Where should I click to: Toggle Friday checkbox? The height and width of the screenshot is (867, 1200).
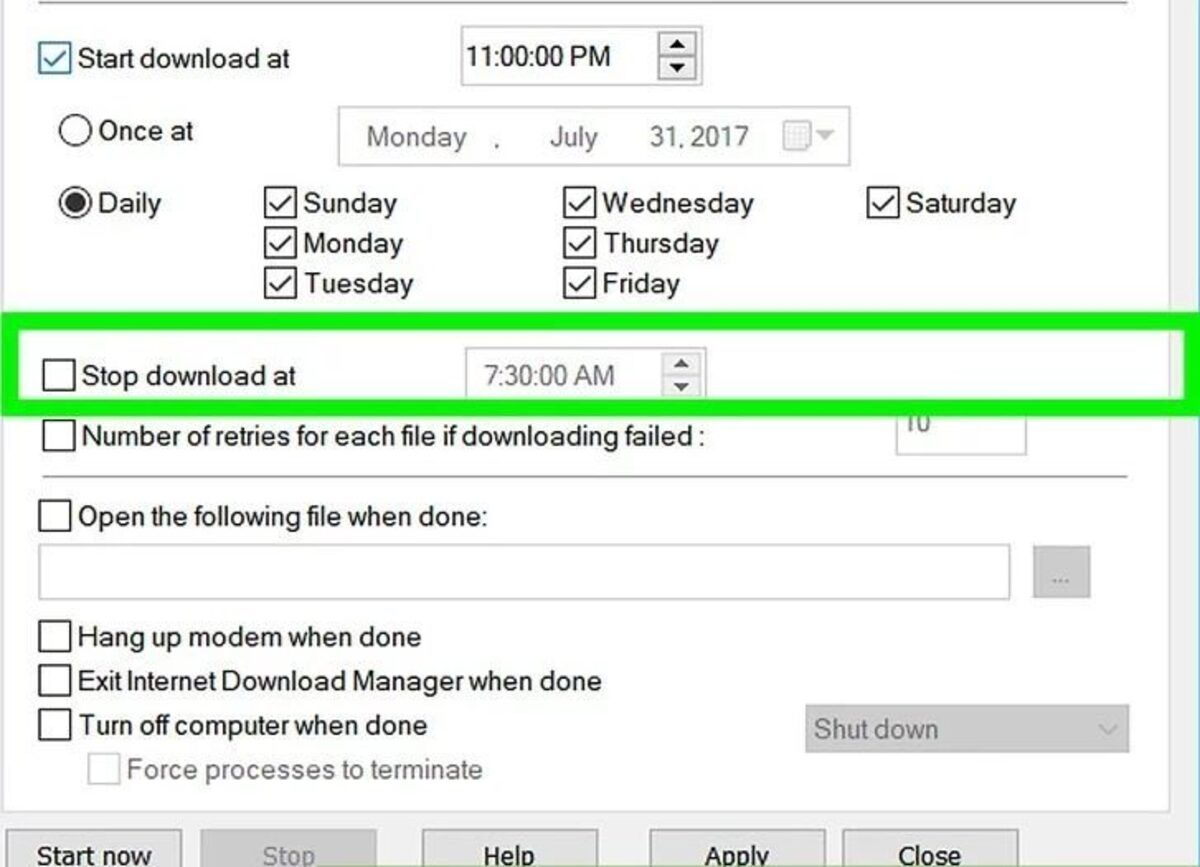[579, 283]
